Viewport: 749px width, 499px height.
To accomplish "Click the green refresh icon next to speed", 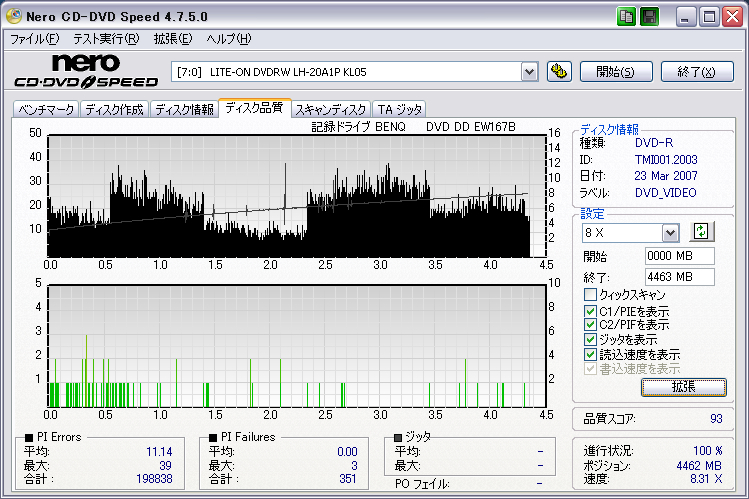I will tap(701, 232).
